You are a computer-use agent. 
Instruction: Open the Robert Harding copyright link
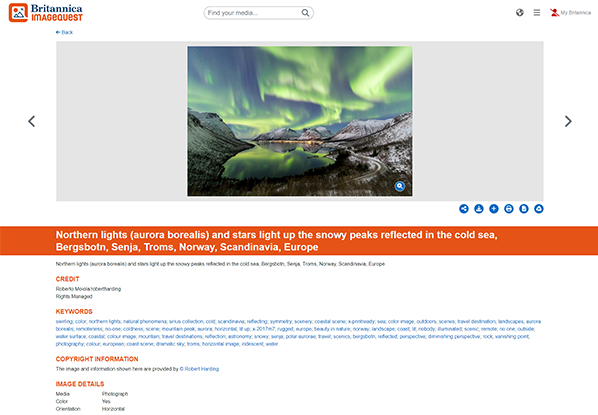pos(199,369)
